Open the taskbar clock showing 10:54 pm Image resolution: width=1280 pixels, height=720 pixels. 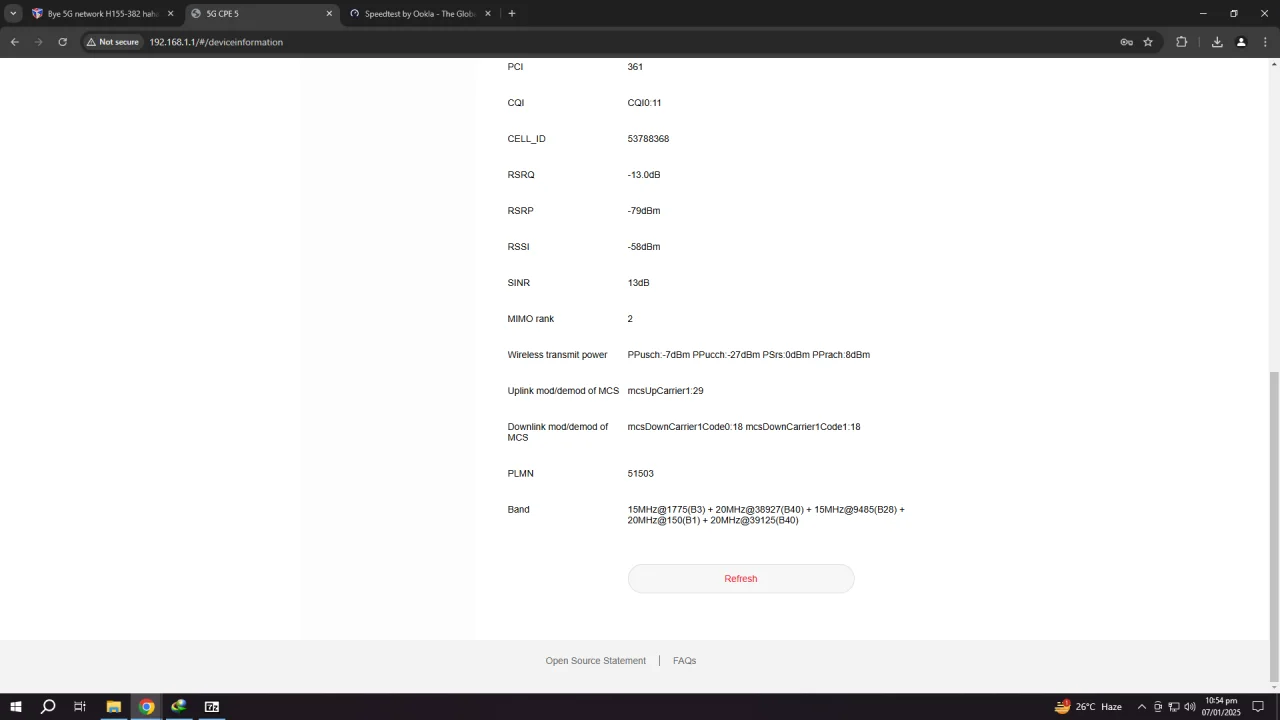tap(1221, 707)
